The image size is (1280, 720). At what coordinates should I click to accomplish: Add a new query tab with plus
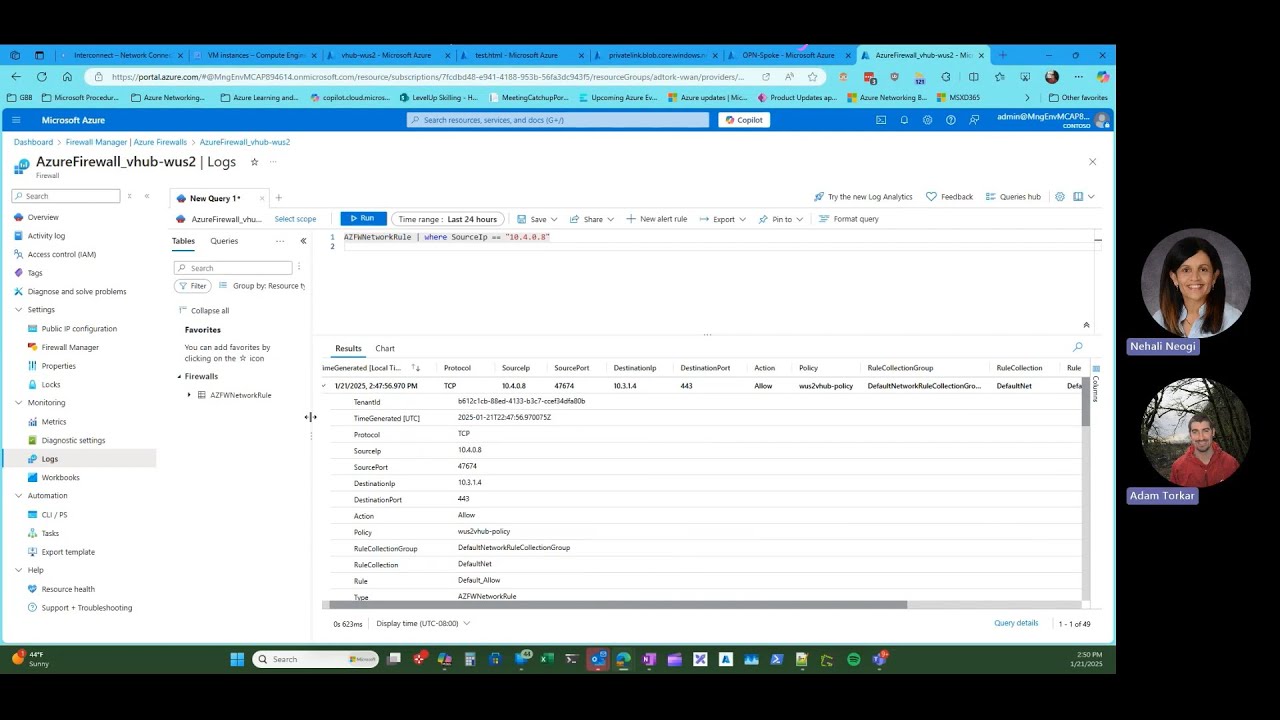point(279,198)
